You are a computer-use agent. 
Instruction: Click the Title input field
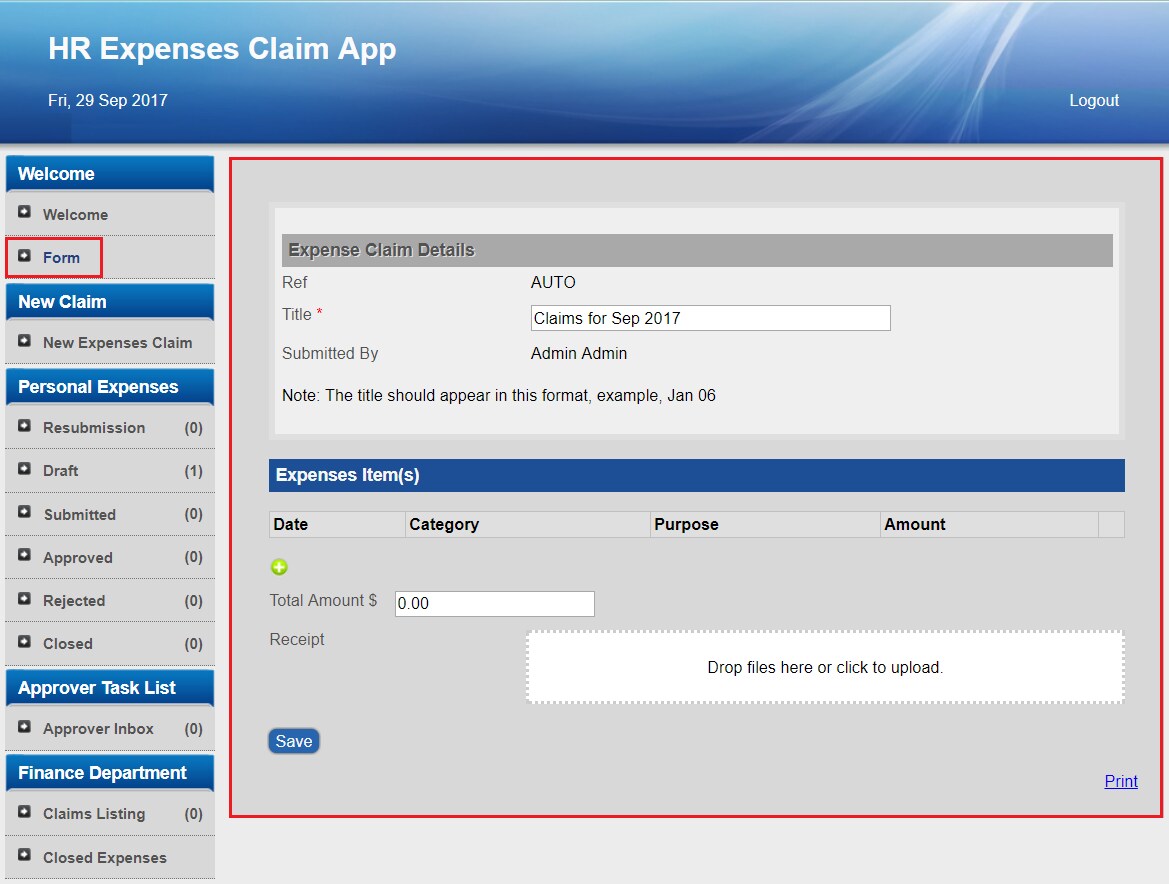click(710, 318)
